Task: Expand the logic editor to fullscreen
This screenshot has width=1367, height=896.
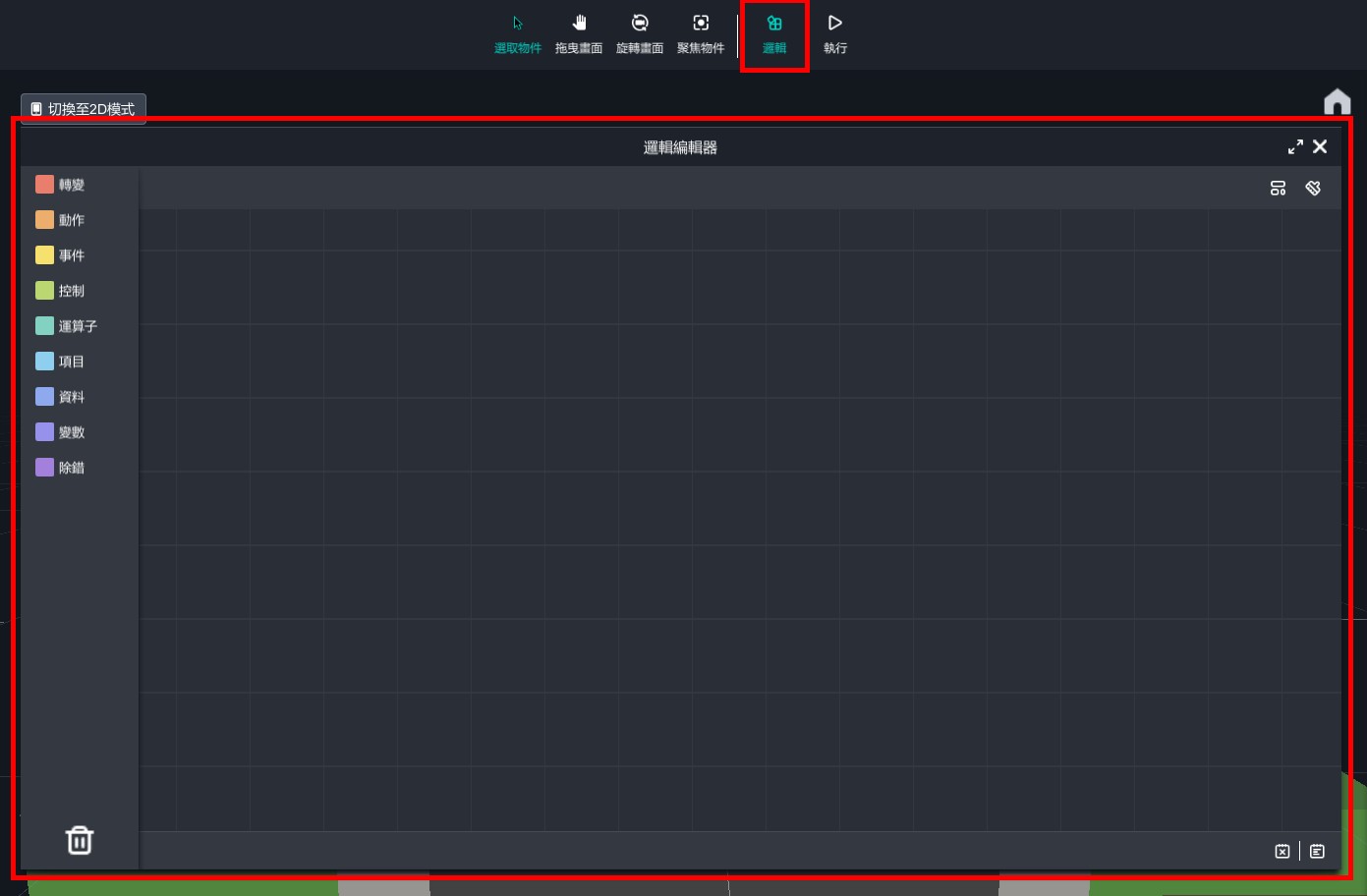Action: tap(1295, 146)
